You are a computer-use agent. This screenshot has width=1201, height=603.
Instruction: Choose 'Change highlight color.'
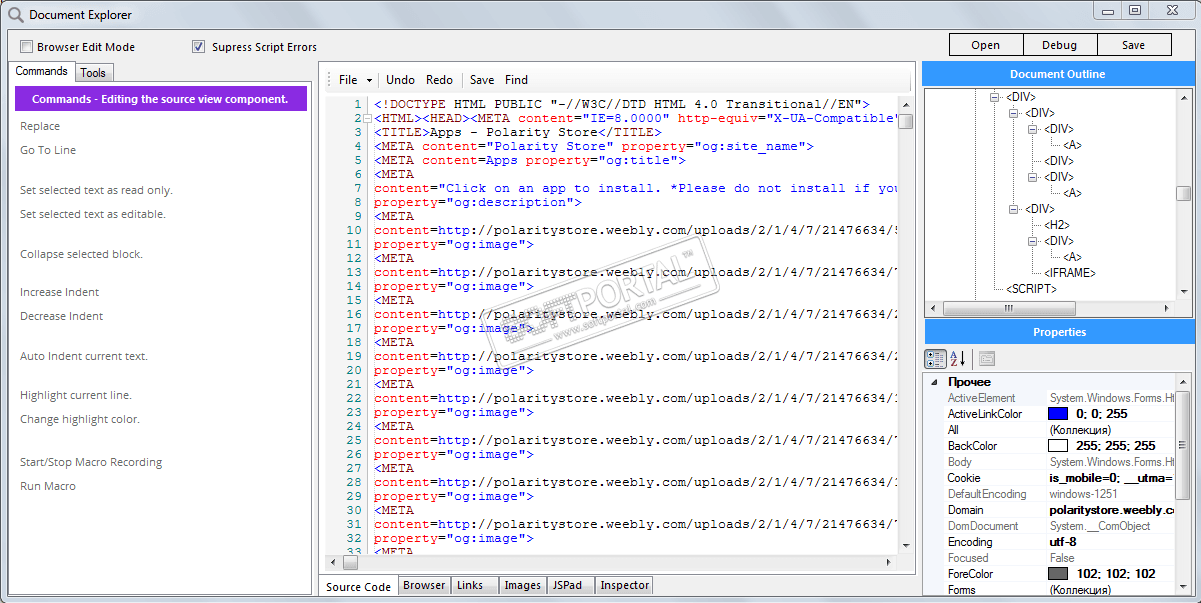point(80,419)
